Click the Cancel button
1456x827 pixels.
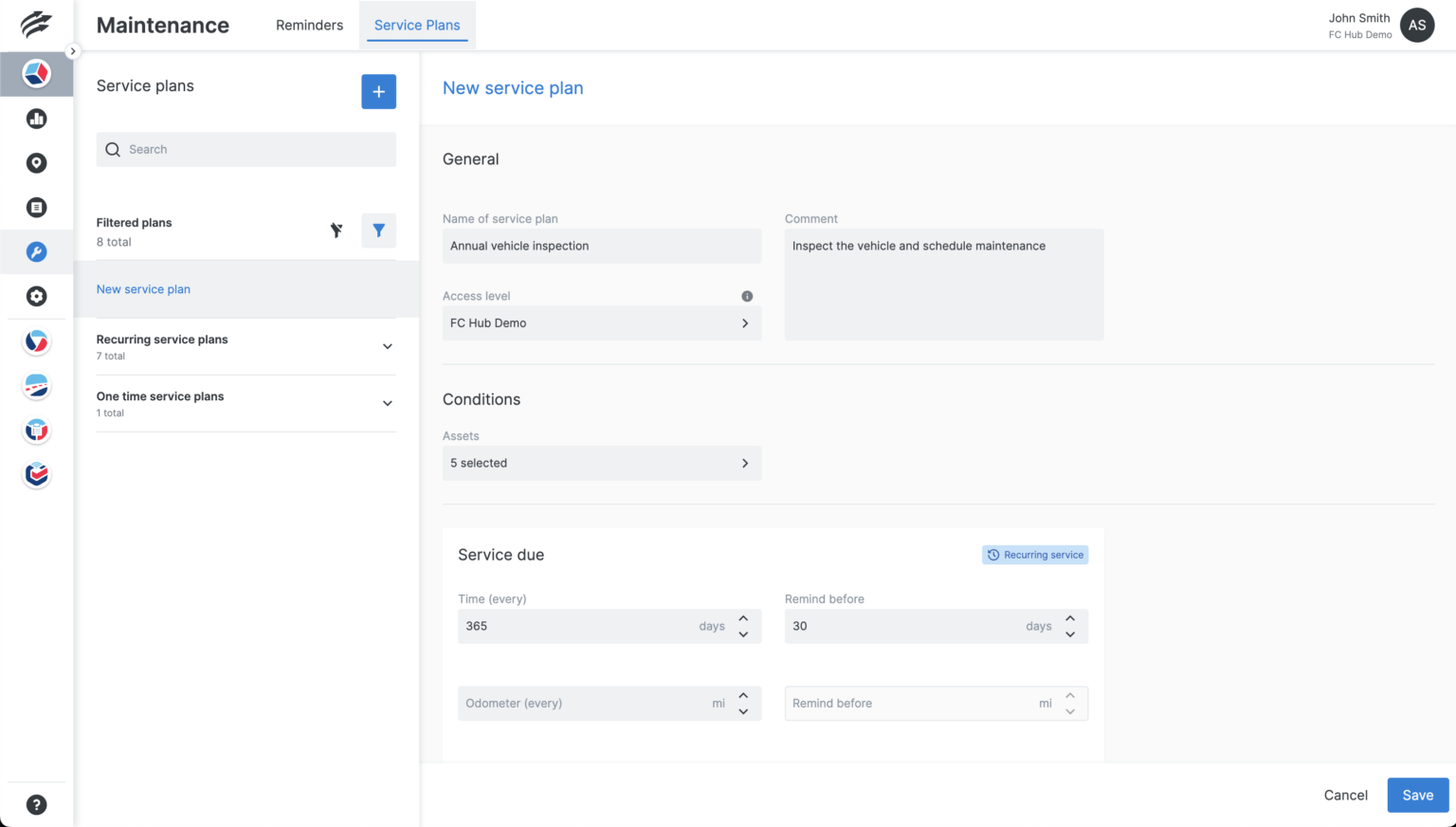point(1345,795)
